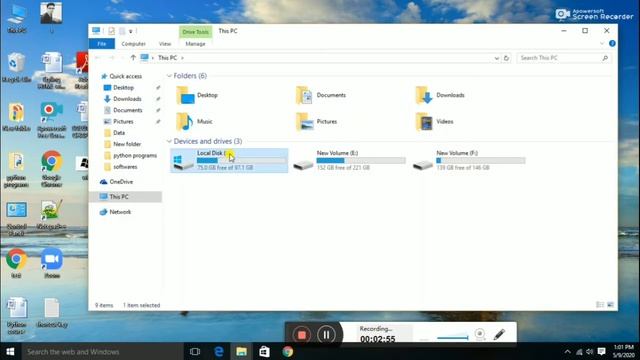Open the View ribbon tab
The image size is (640, 360).
165,44
